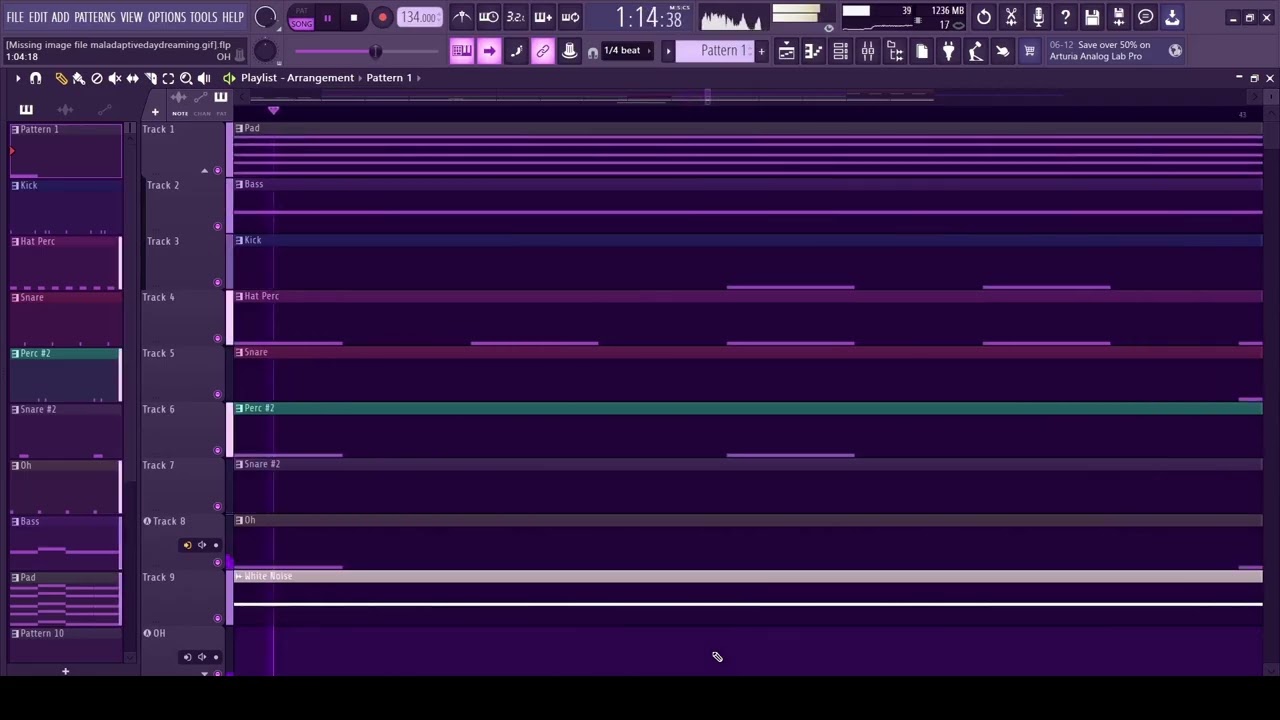Image resolution: width=1280 pixels, height=720 pixels.
Task: Toggle the 3-2-1 countdown before recording
Action: [516, 17]
